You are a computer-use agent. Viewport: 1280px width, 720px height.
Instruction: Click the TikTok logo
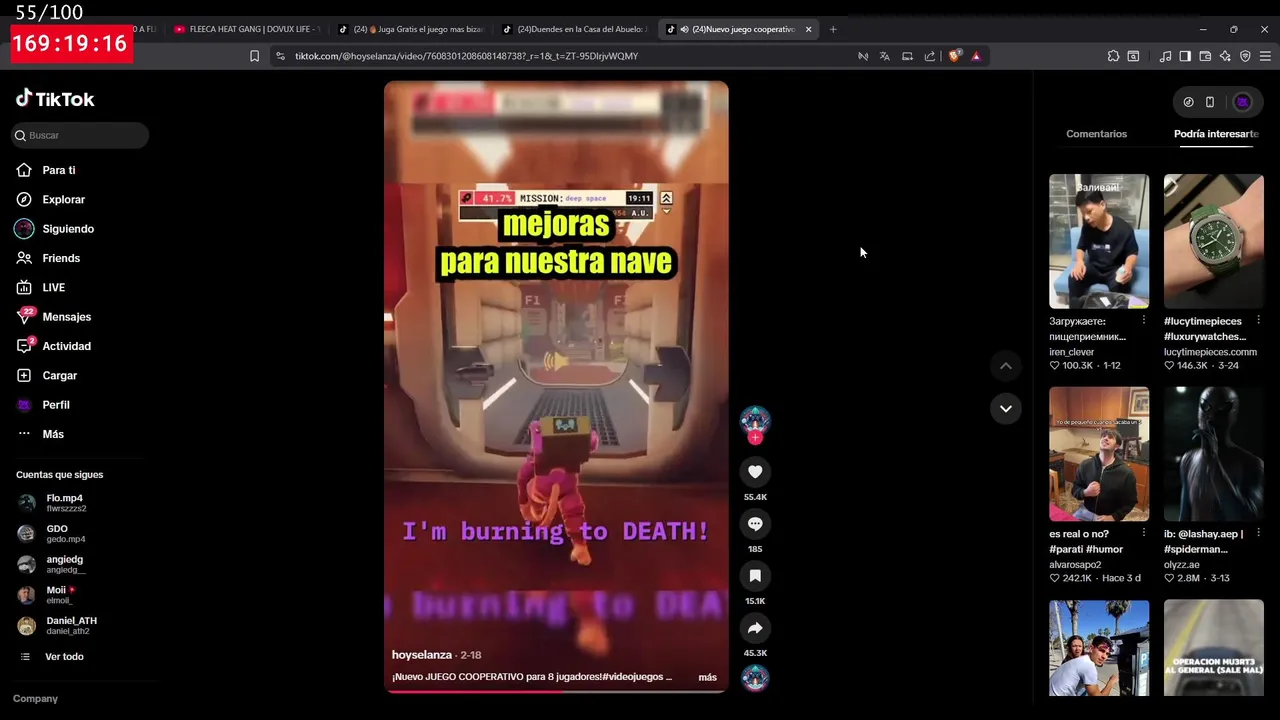coord(55,99)
